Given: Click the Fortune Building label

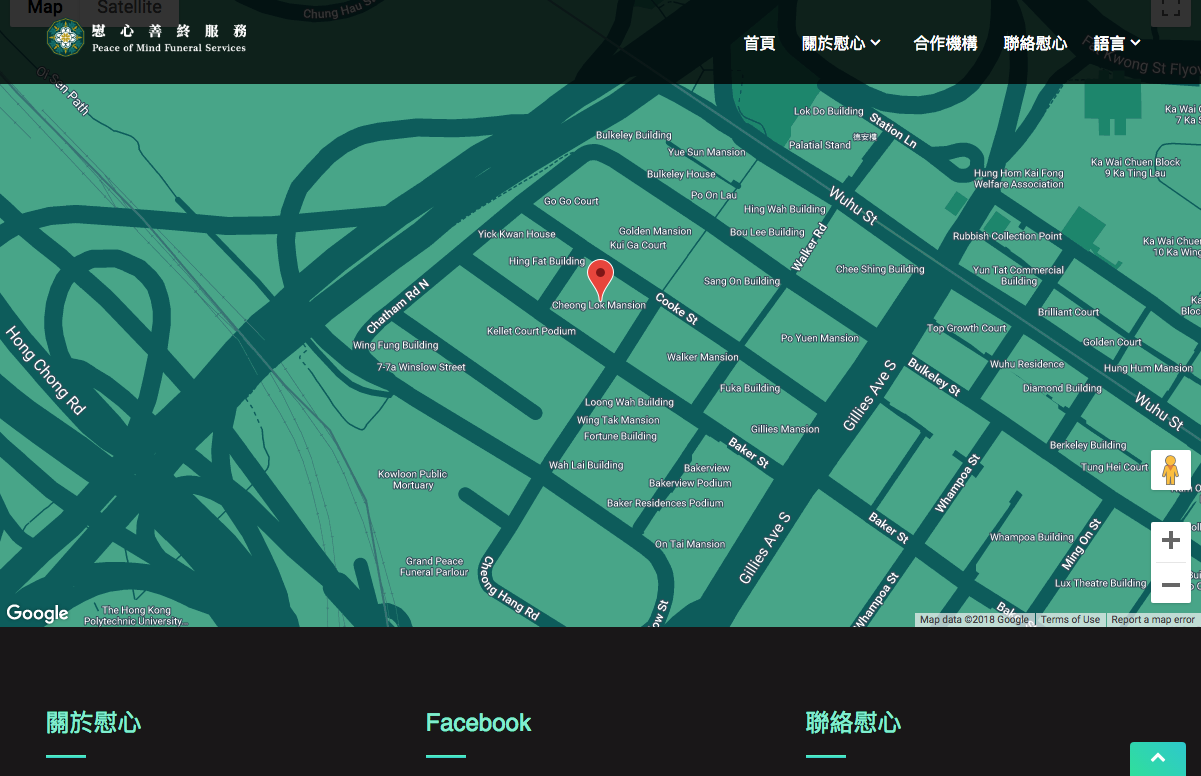Looking at the screenshot, I should [x=620, y=436].
